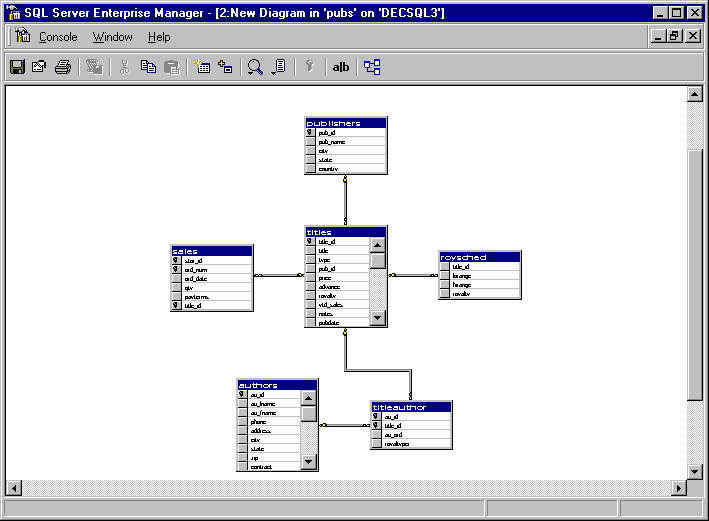Open Properties from the toolbar
Viewport: 709px width, 521px height.
coord(39,67)
